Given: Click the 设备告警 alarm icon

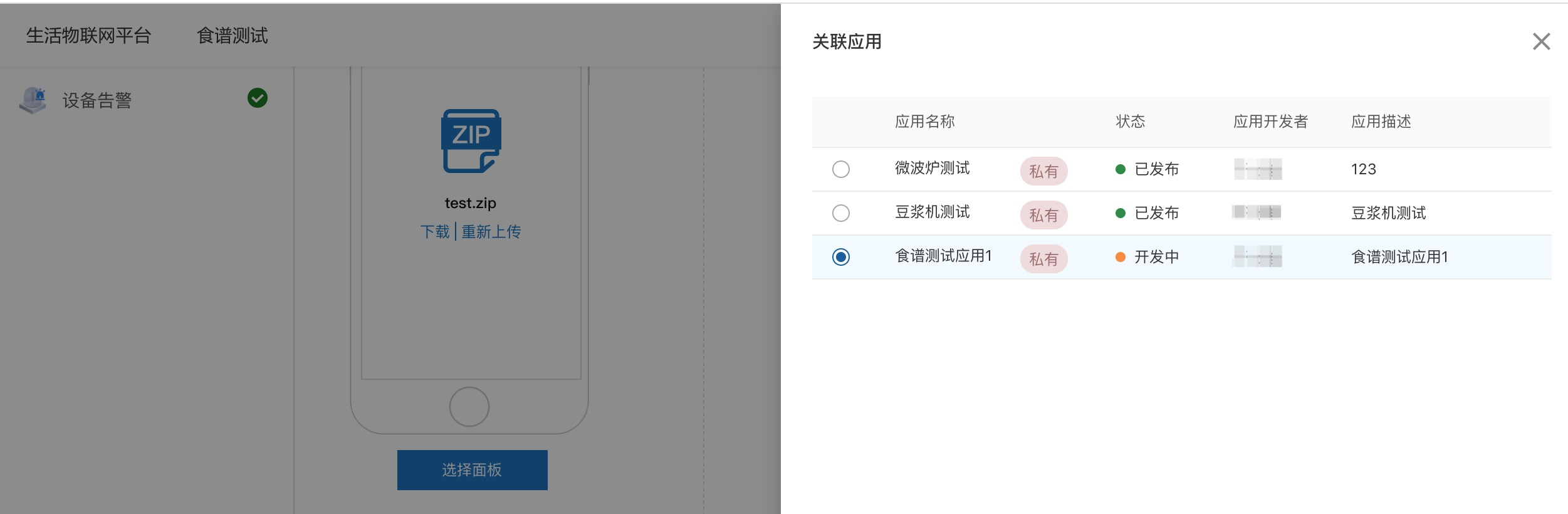Looking at the screenshot, I should click(33, 100).
